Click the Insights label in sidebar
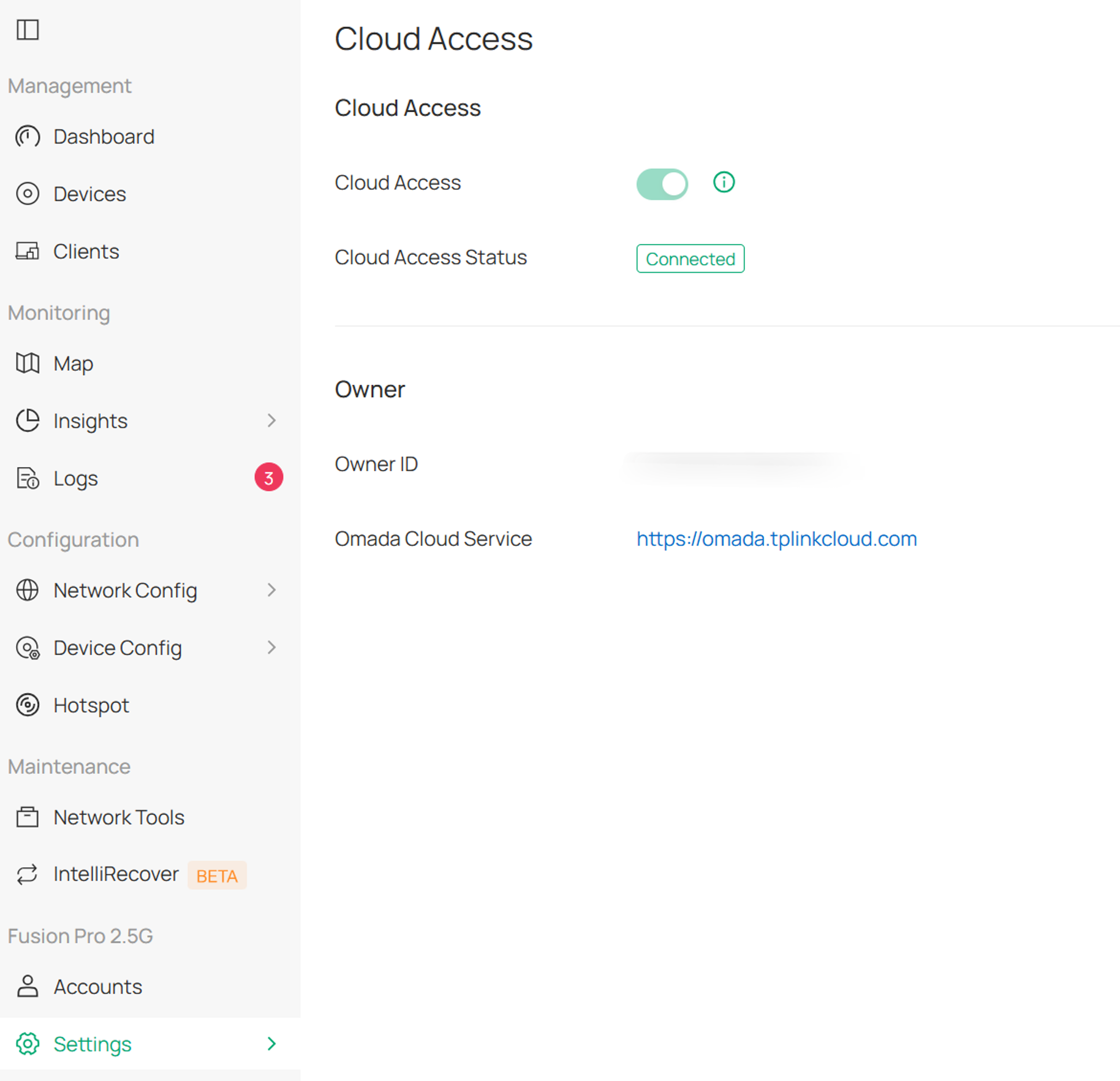The height and width of the screenshot is (1081, 1120). tap(90, 421)
